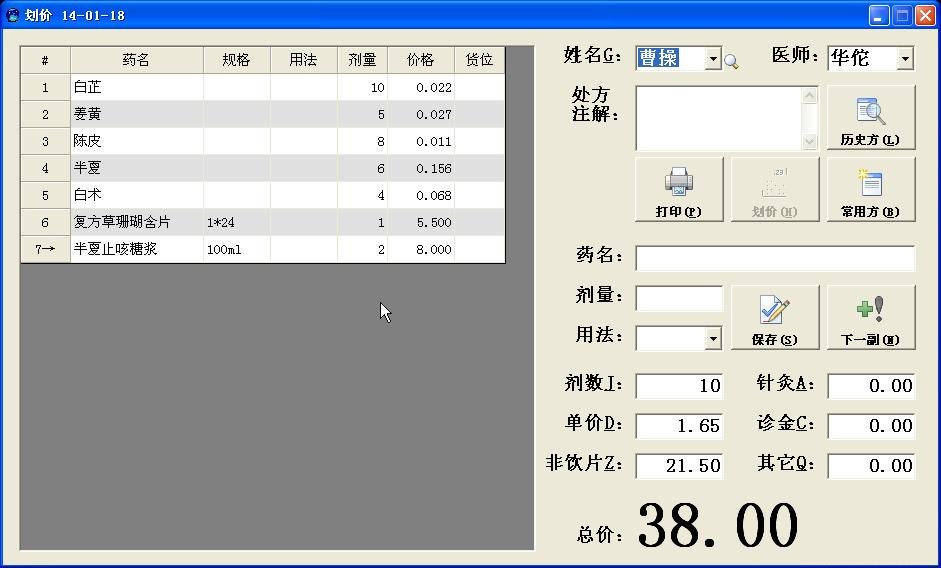The height and width of the screenshot is (568, 941).
Task: Click the notes scrollbar down arrow
Action: [810, 142]
